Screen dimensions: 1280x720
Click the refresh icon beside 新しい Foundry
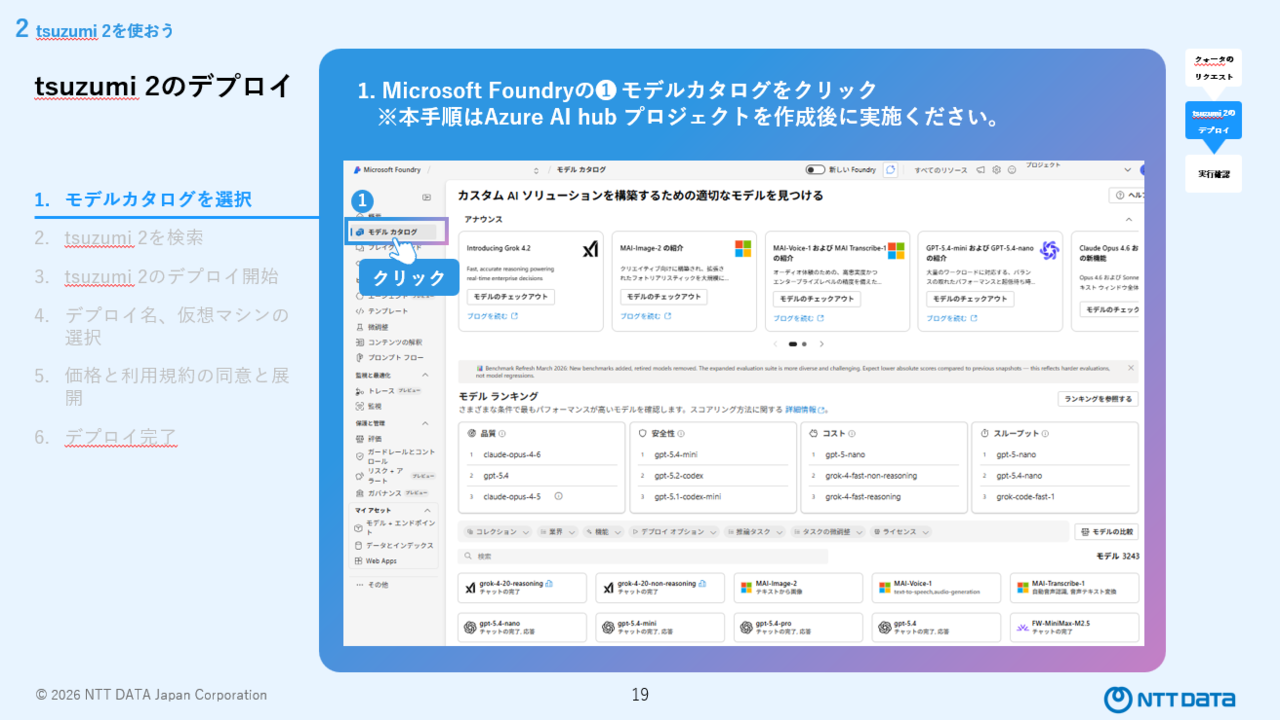click(x=890, y=170)
